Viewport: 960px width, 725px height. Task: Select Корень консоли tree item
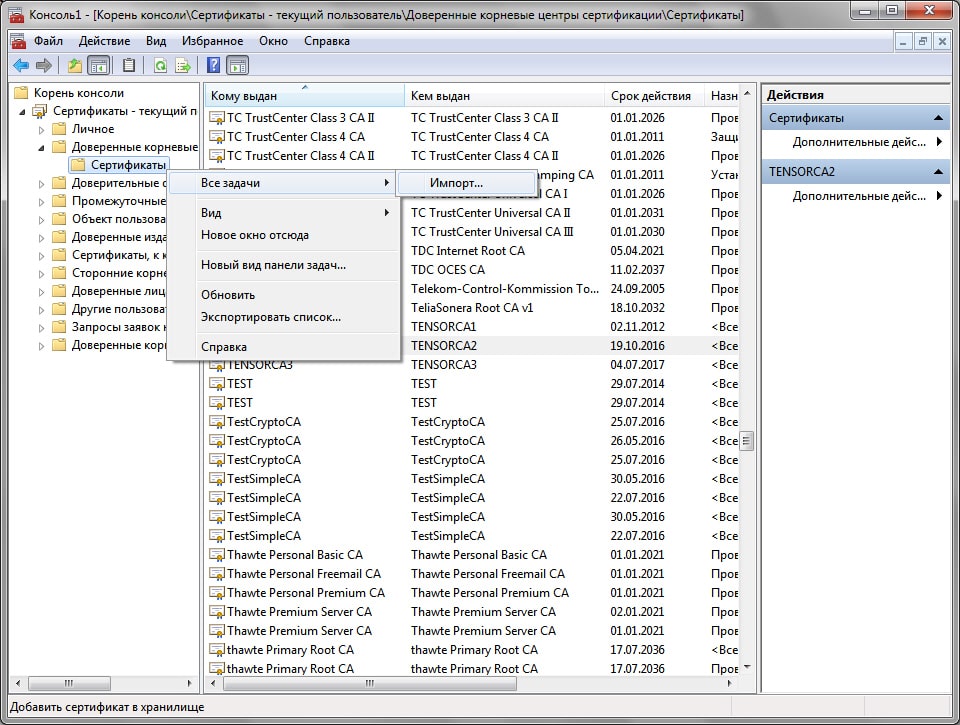(x=79, y=93)
